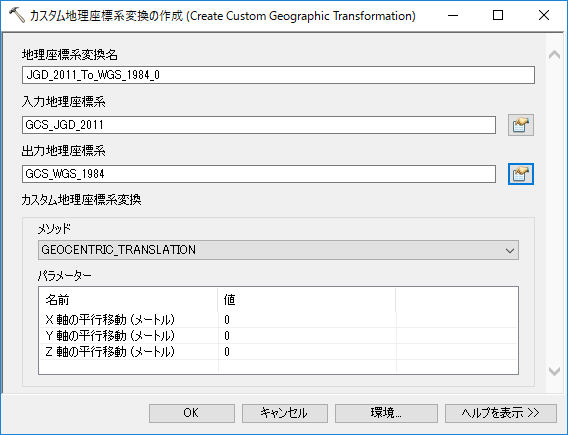Expand the GEOCENTRIC_TRANSLATION method dropdown
This screenshot has width=568, height=435.
278,250
